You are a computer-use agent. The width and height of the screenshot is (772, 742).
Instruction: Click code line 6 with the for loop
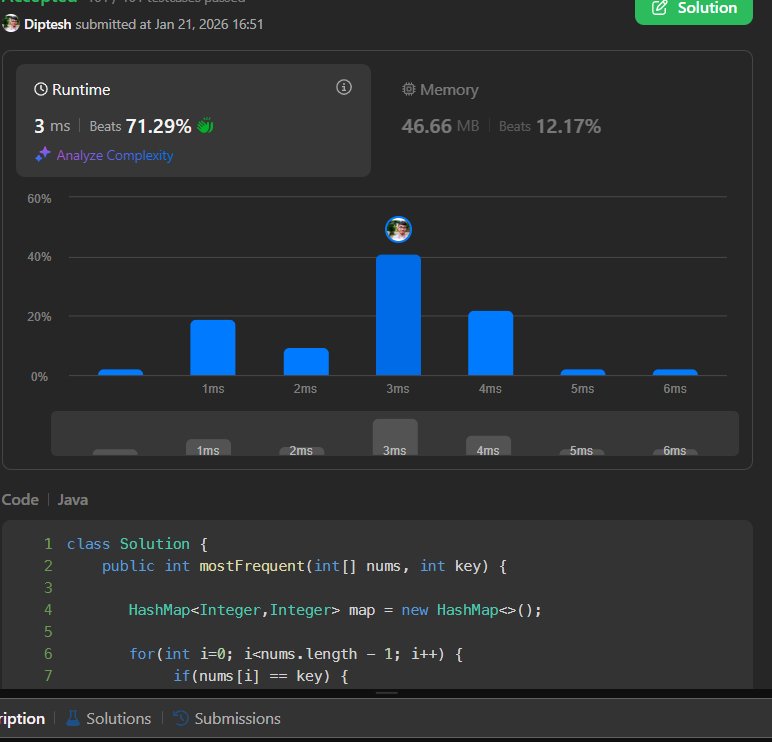coord(295,654)
